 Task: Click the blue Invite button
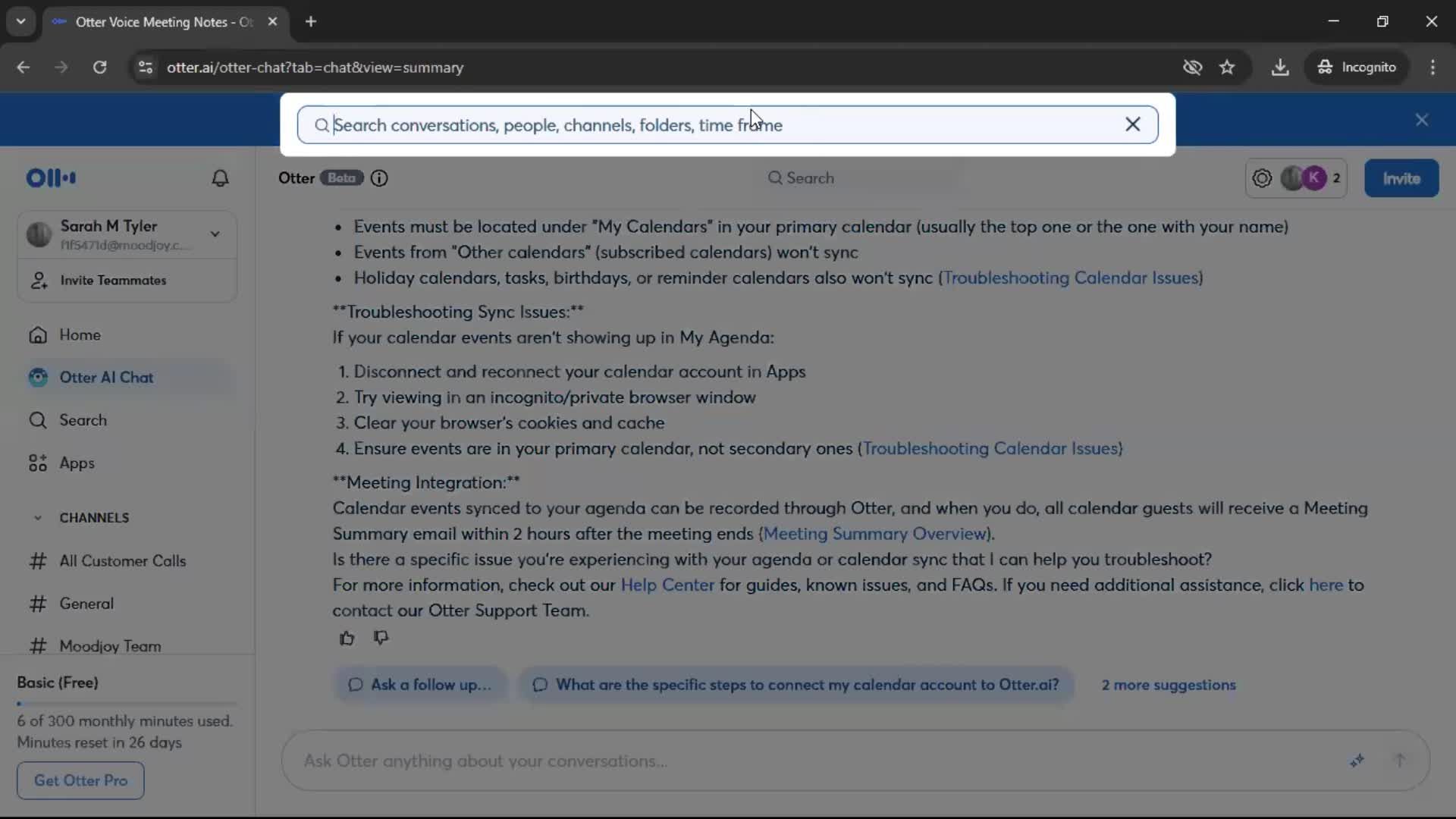coord(1401,178)
